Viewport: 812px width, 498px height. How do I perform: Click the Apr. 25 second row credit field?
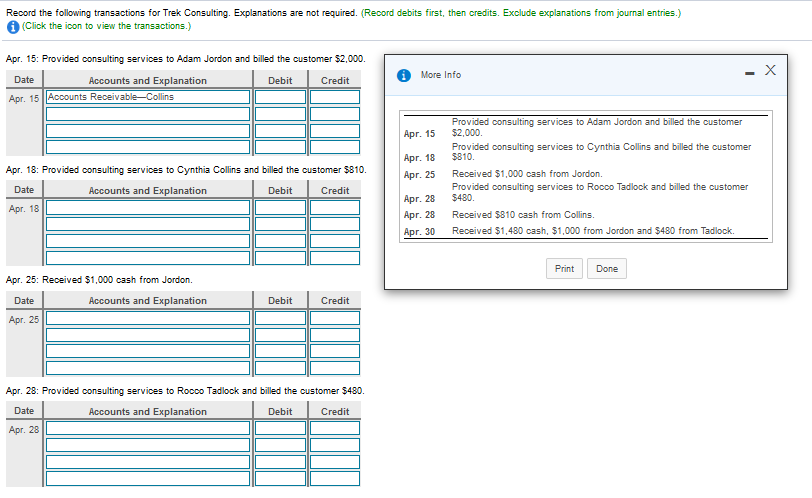[x=335, y=335]
